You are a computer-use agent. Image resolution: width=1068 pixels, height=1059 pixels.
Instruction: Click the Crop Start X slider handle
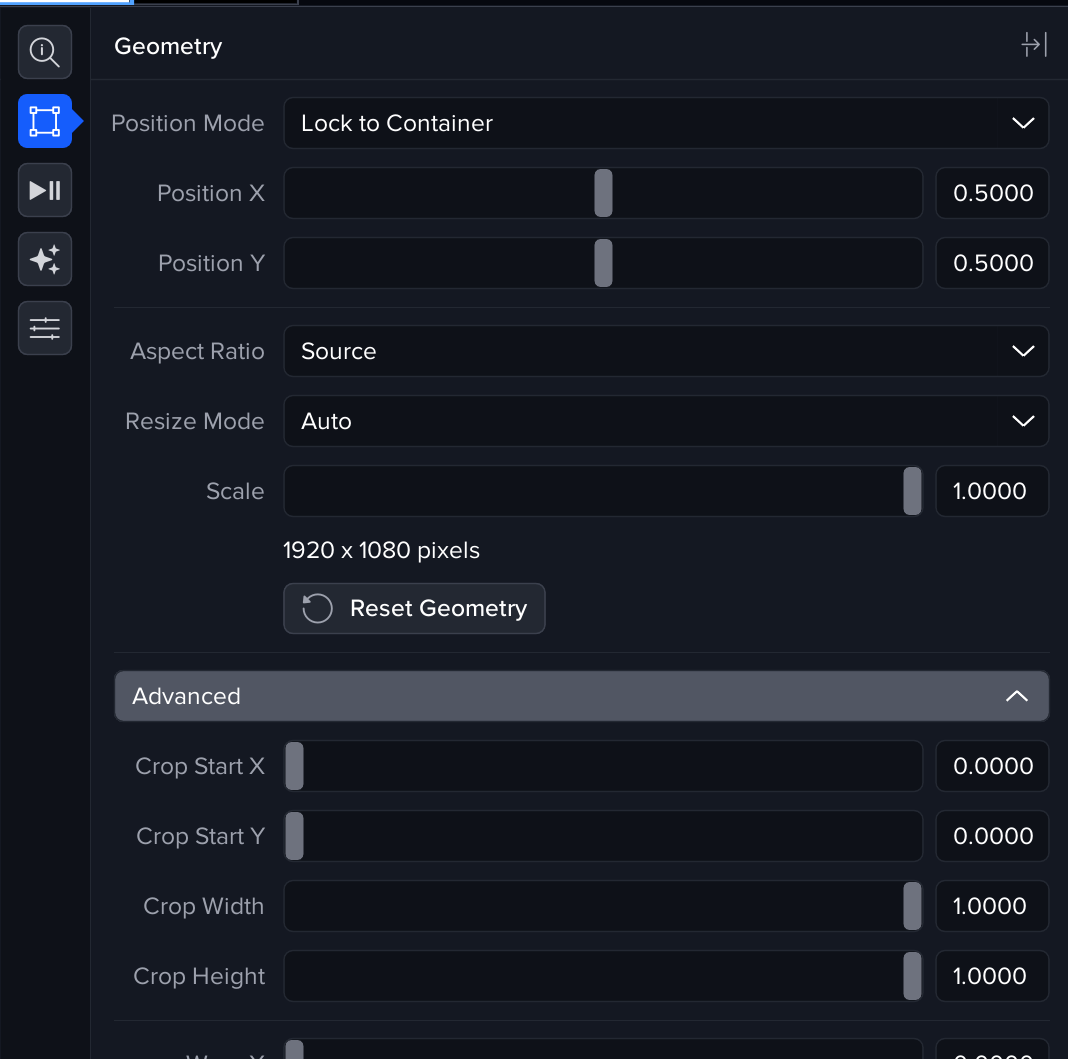(294, 766)
